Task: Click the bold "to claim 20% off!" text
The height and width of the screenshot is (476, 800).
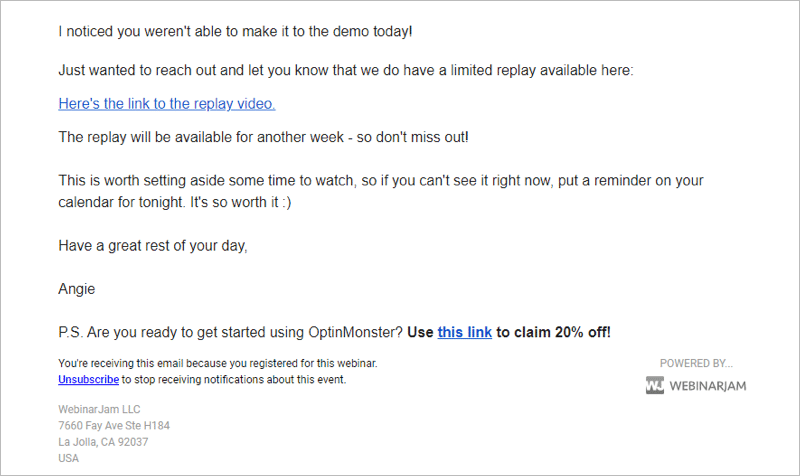Action: pos(553,332)
